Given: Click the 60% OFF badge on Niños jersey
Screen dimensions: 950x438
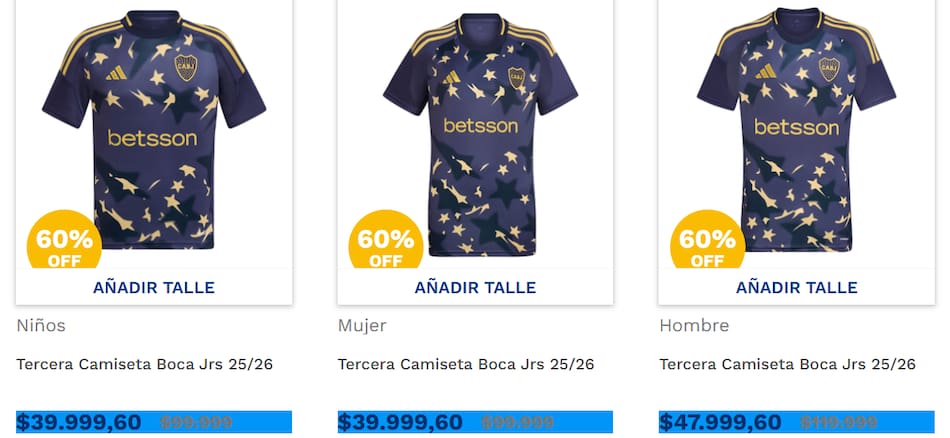Looking at the screenshot, I should [x=64, y=240].
